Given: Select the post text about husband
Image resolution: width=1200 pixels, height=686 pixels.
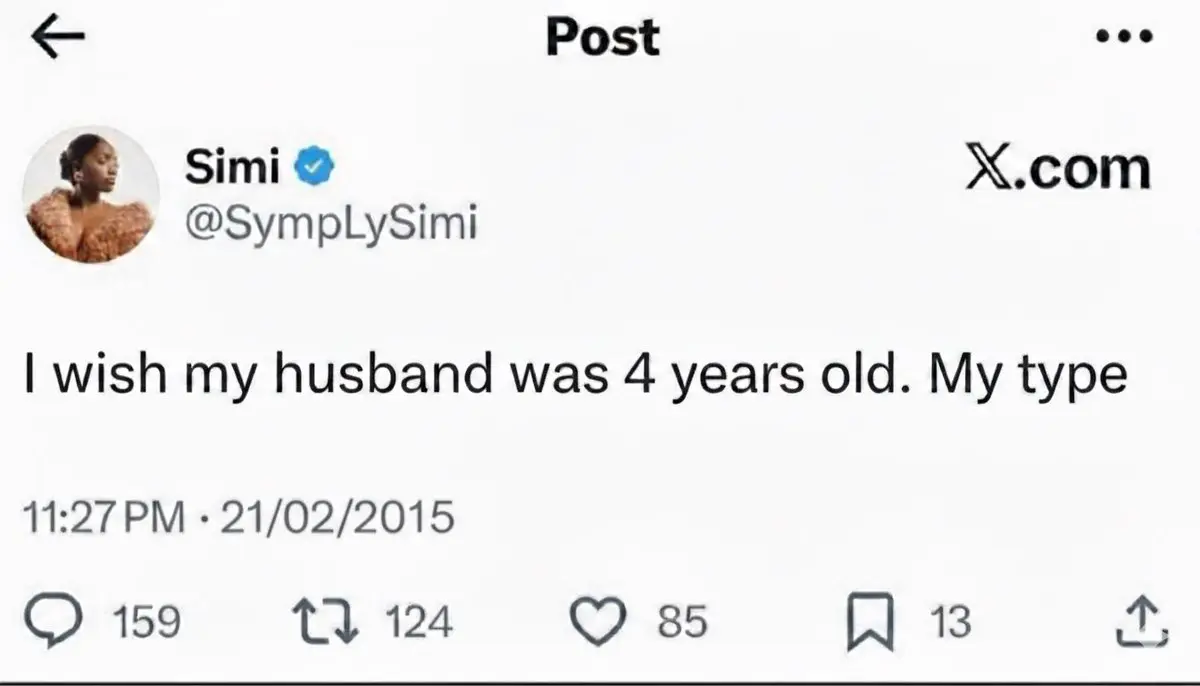Looking at the screenshot, I should tap(577, 377).
